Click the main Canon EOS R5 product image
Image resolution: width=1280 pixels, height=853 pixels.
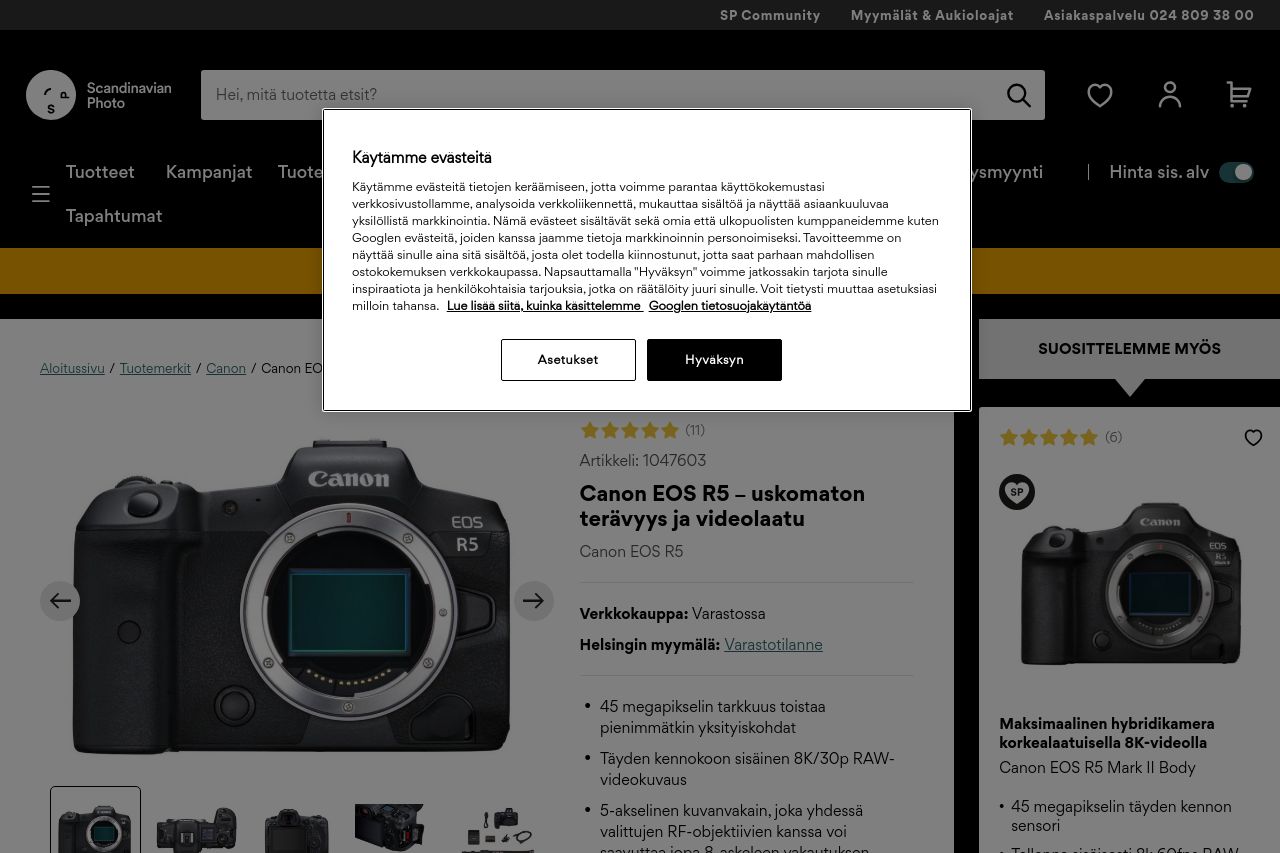click(292, 597)
